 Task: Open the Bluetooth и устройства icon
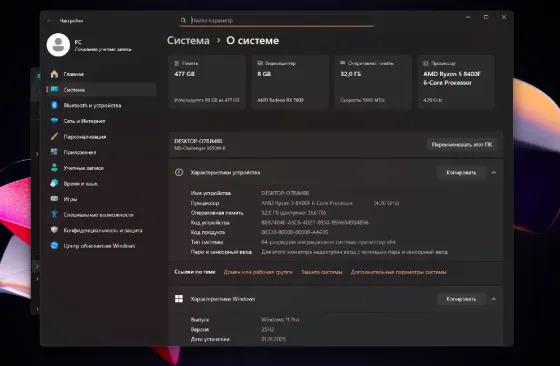(54, 105)
